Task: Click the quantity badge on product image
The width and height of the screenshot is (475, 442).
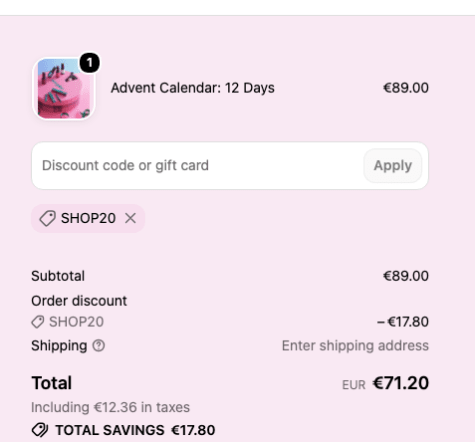Action: tap(89, 63)
